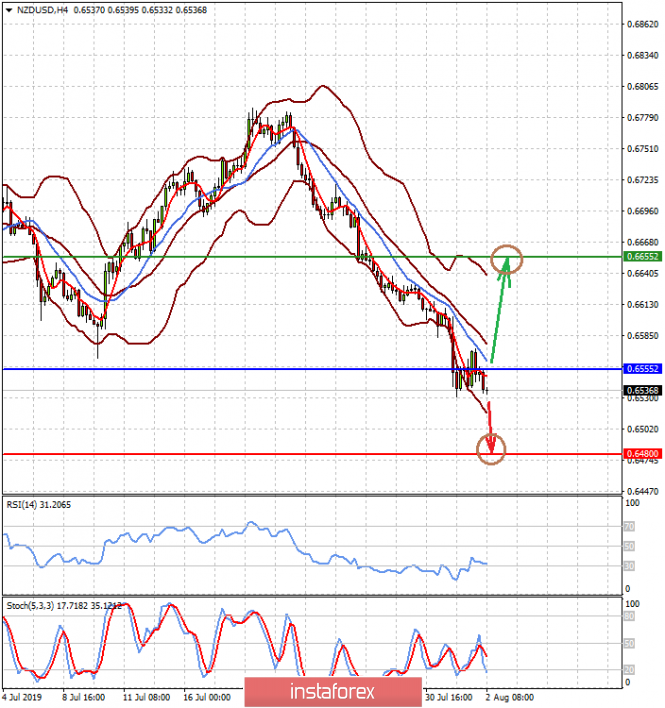Click the Stochastic 80 level label

coord(629,616)
